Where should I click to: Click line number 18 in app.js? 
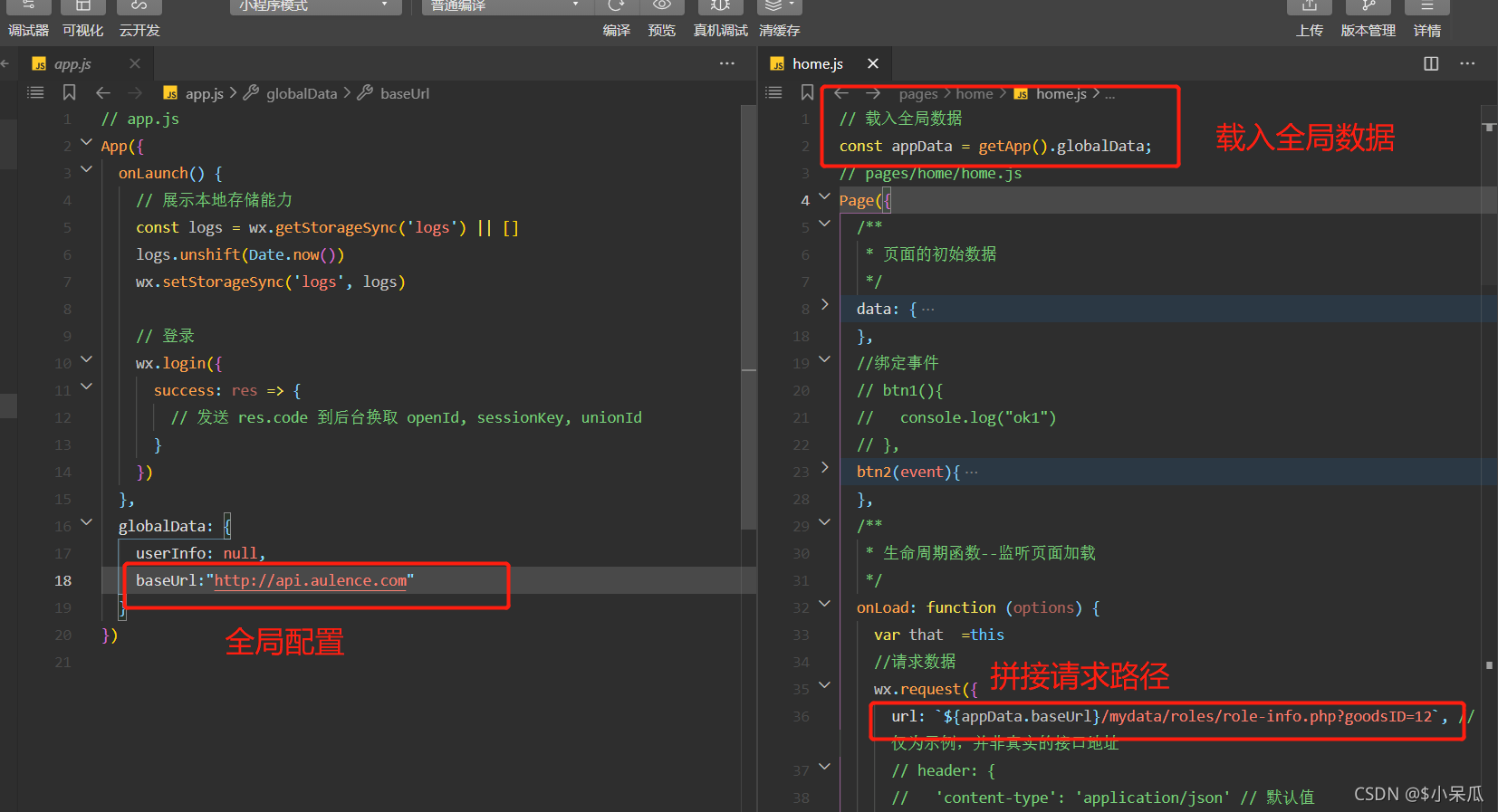pos(62,581)
